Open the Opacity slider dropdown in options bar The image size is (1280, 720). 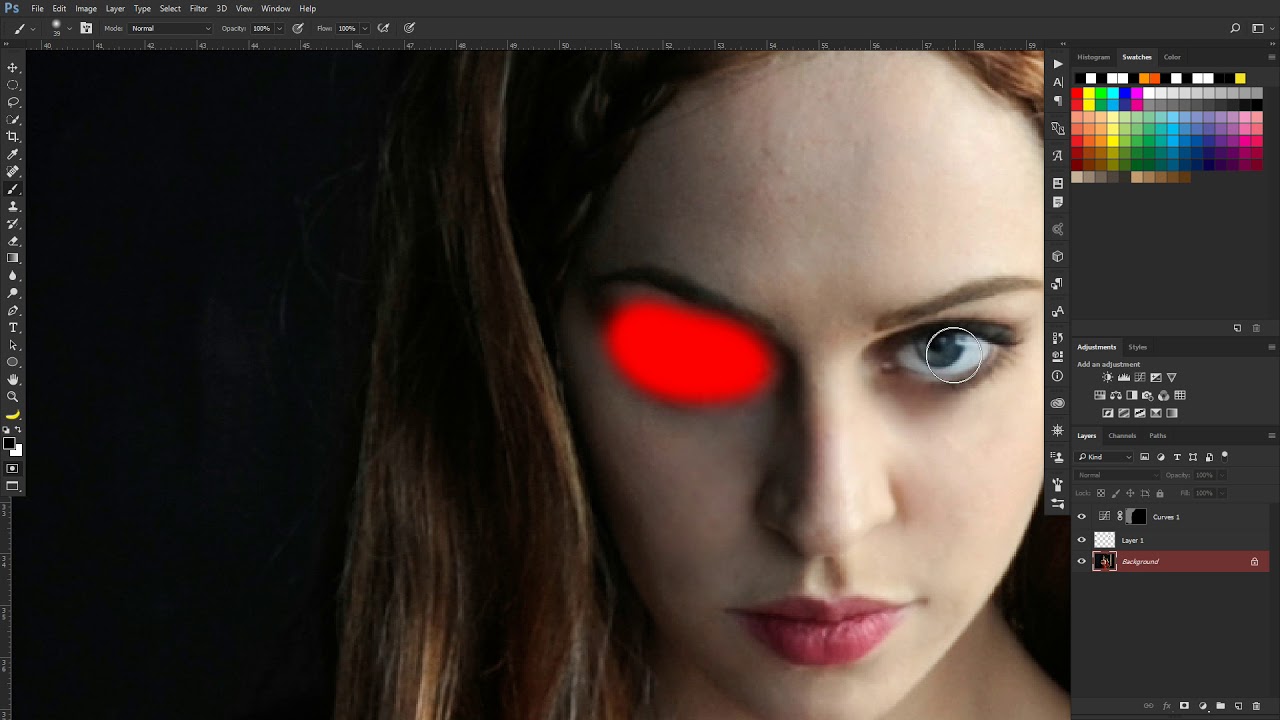click(x=279, y=28)
